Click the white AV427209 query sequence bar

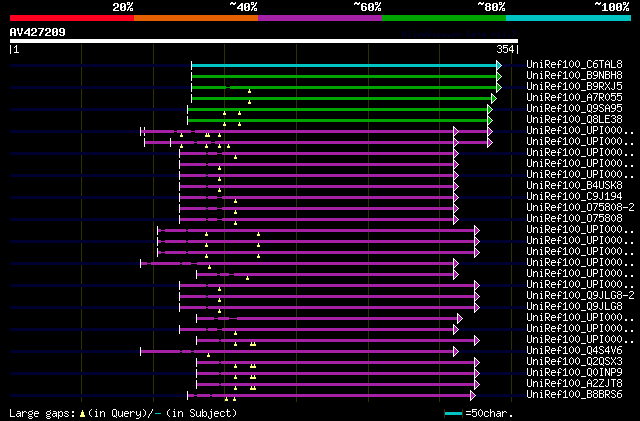pos(264,41)
